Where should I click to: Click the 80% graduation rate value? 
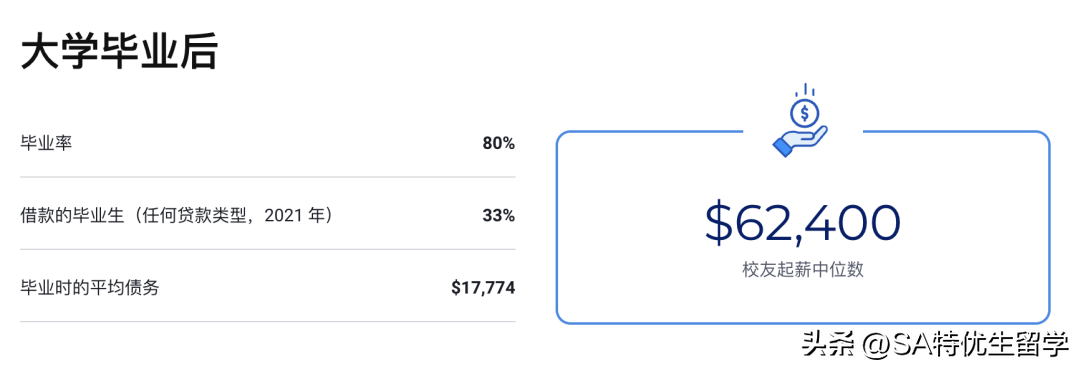coord(499,144)
